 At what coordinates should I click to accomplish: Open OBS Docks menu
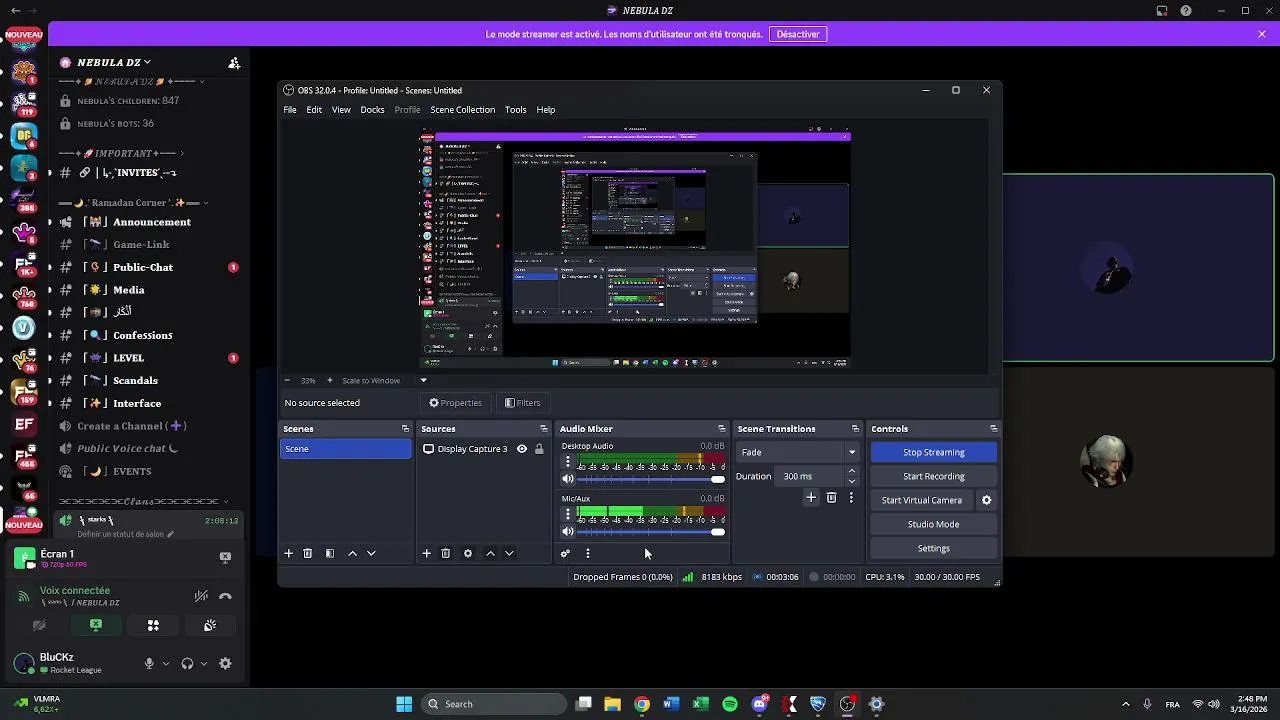372,110
